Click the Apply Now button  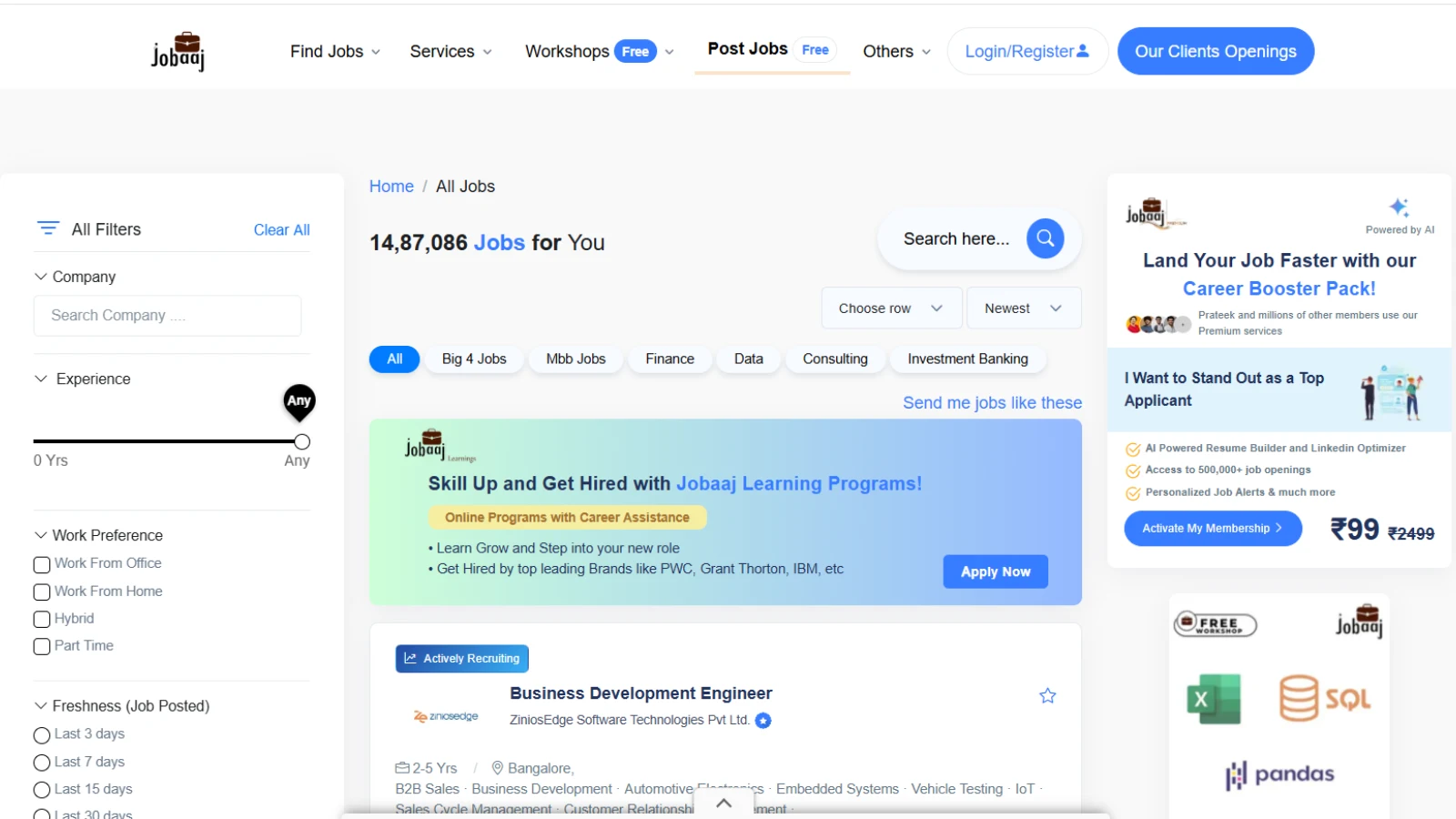995,571
